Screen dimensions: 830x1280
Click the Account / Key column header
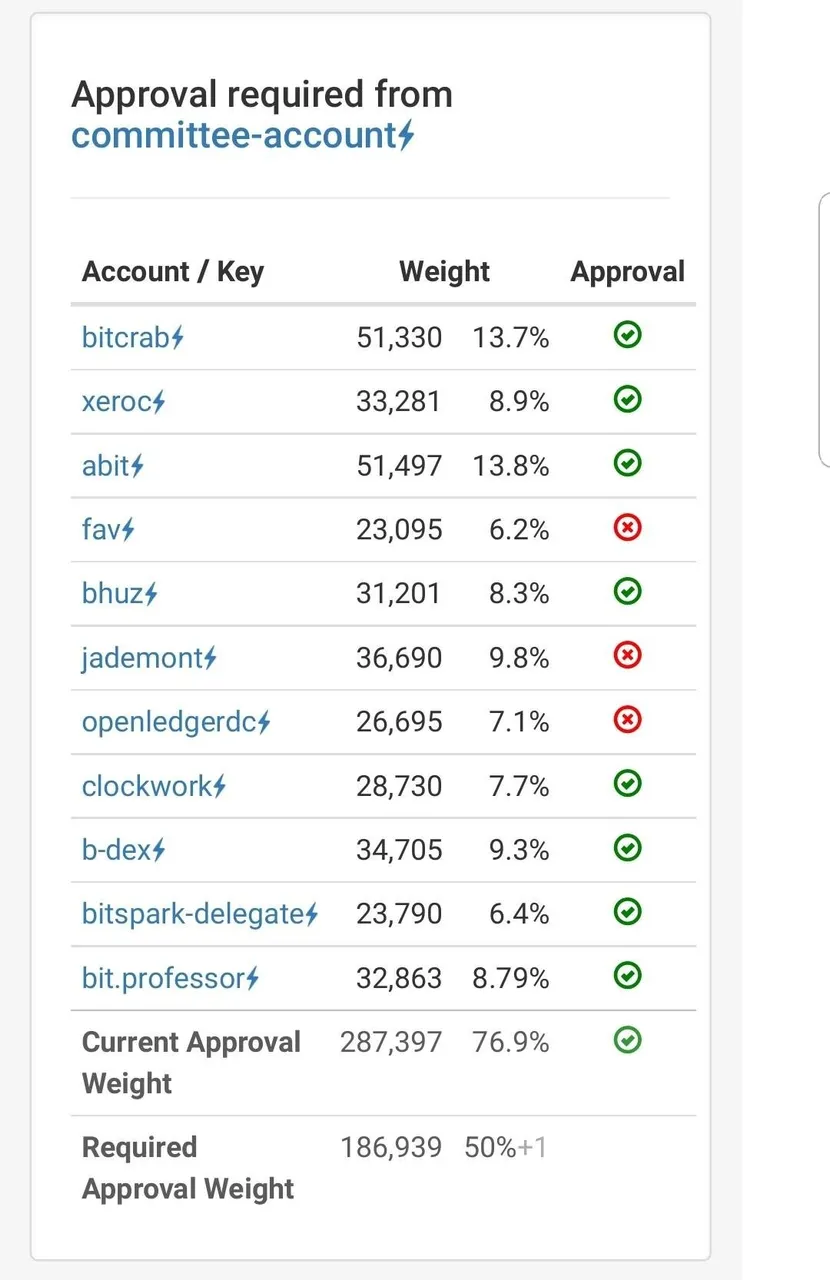[x=173, y=272]
